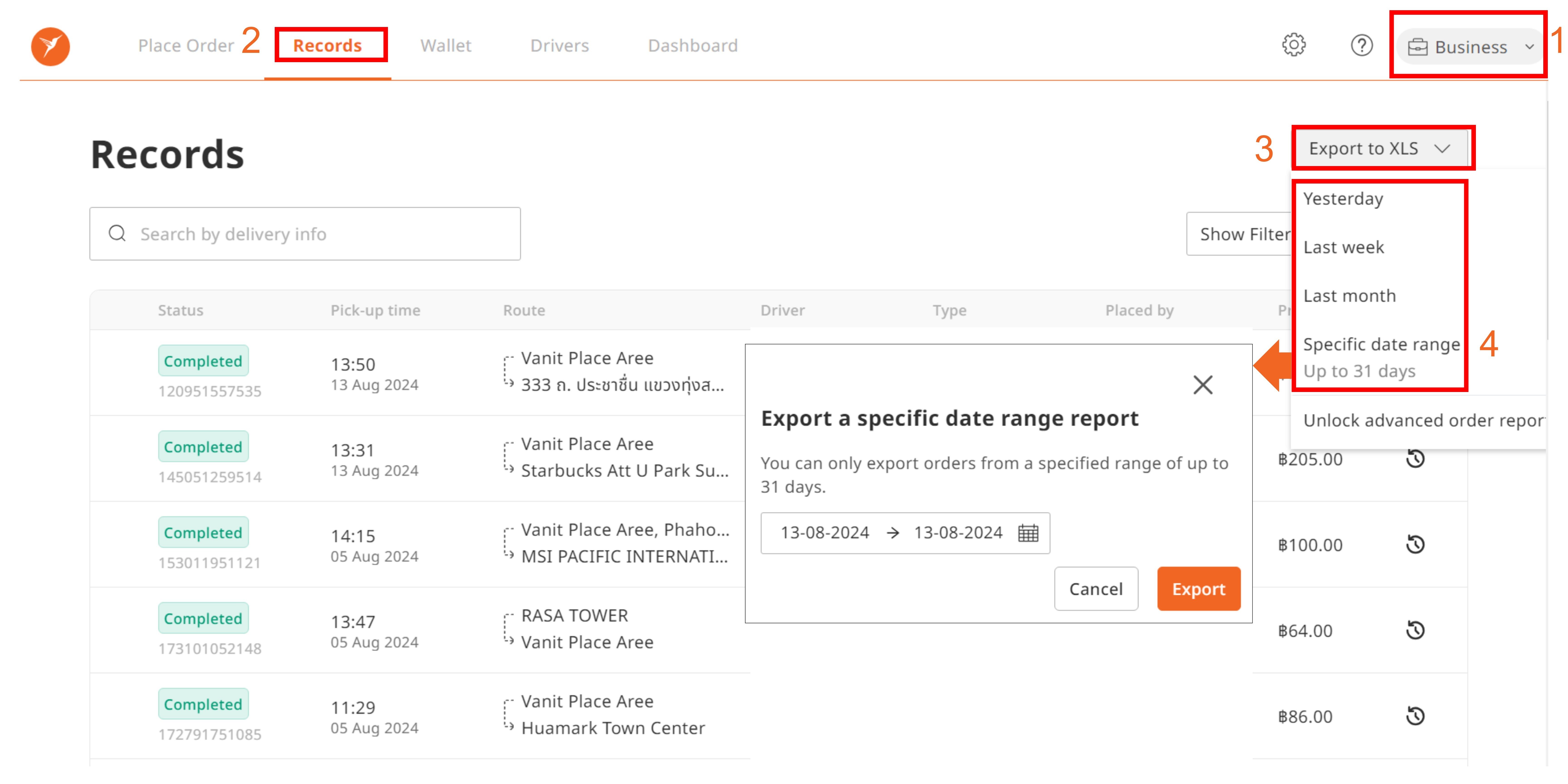Click Completed badge for order 172791751085
1568x784 pixels.
(203, 704)
